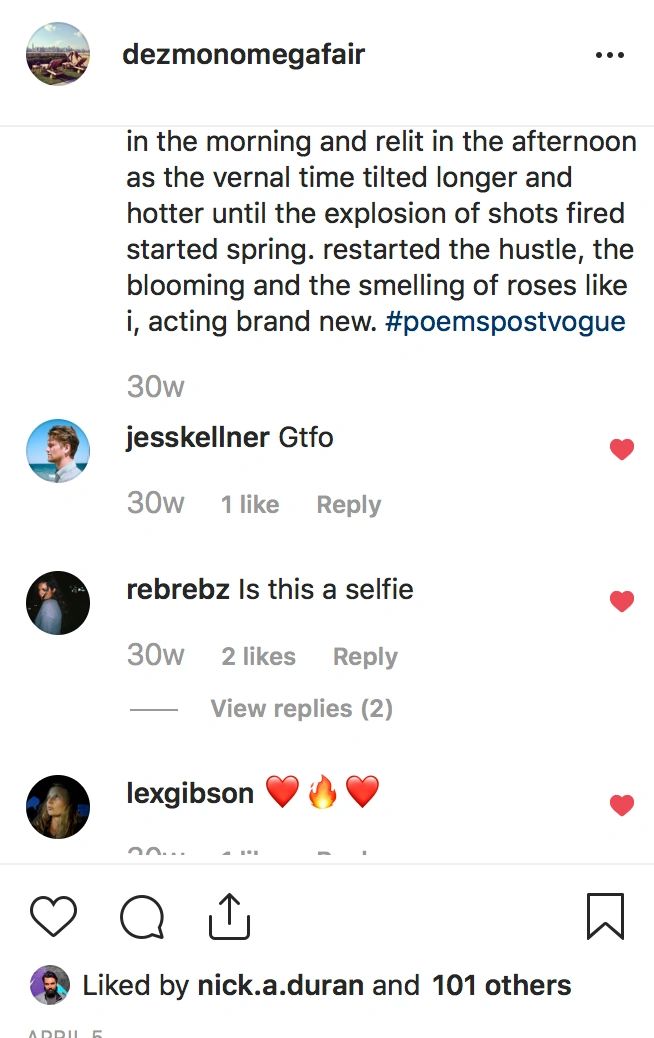Open dezmonomegafair's profile from the header username
Image resolution: width=654 pixels, height=1038 pixels.
243,54
